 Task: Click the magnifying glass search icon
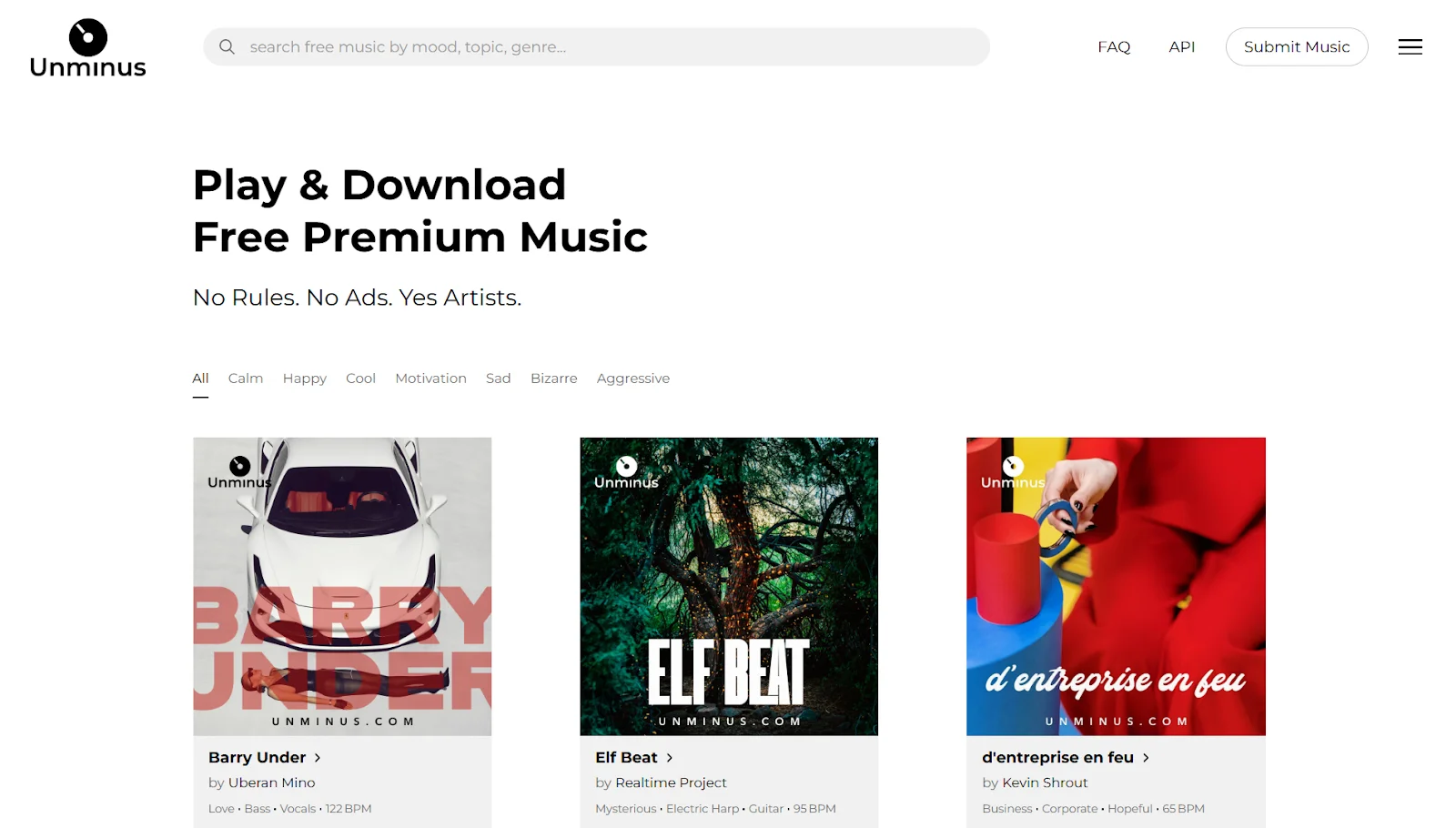(x=227, y=46)
